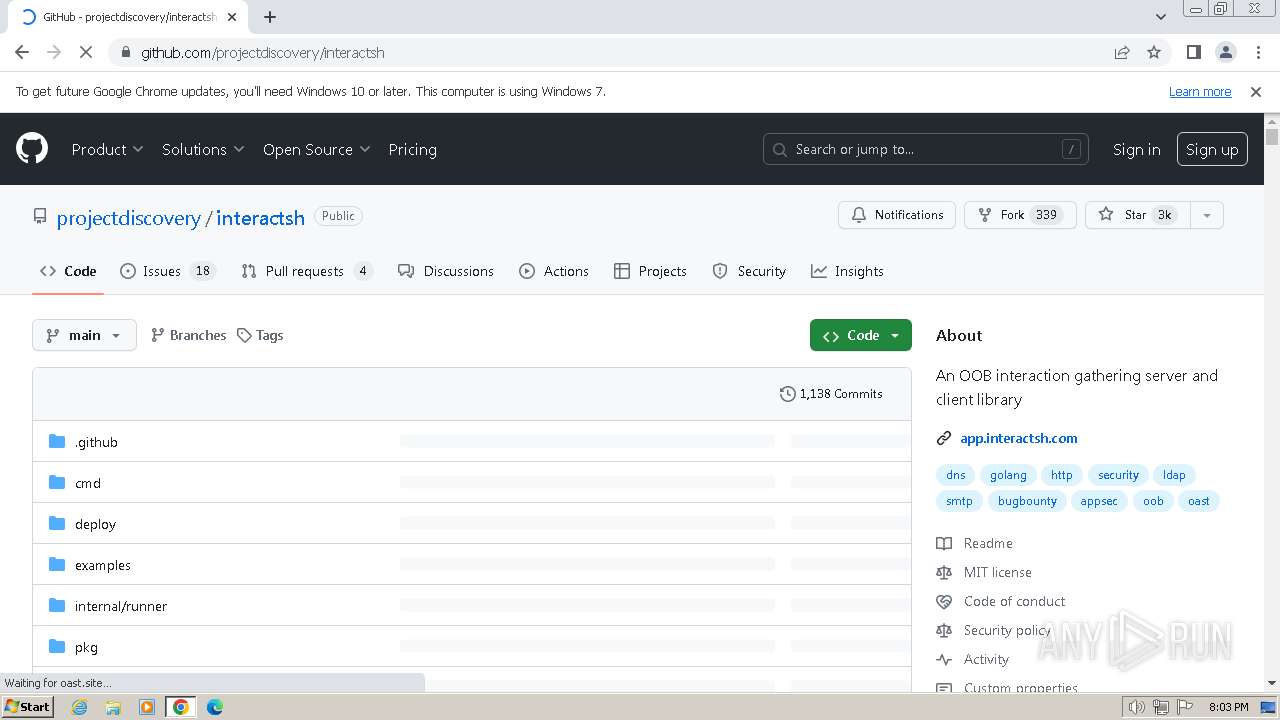The image size is (1280, 720).
Task: View the 1,138 Commits history
Action: tap(831, 394)
